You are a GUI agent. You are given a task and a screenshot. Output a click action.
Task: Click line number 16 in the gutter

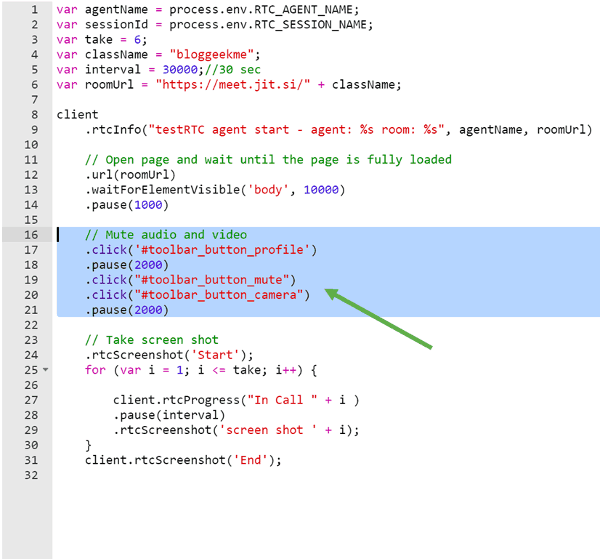[31, 235]
